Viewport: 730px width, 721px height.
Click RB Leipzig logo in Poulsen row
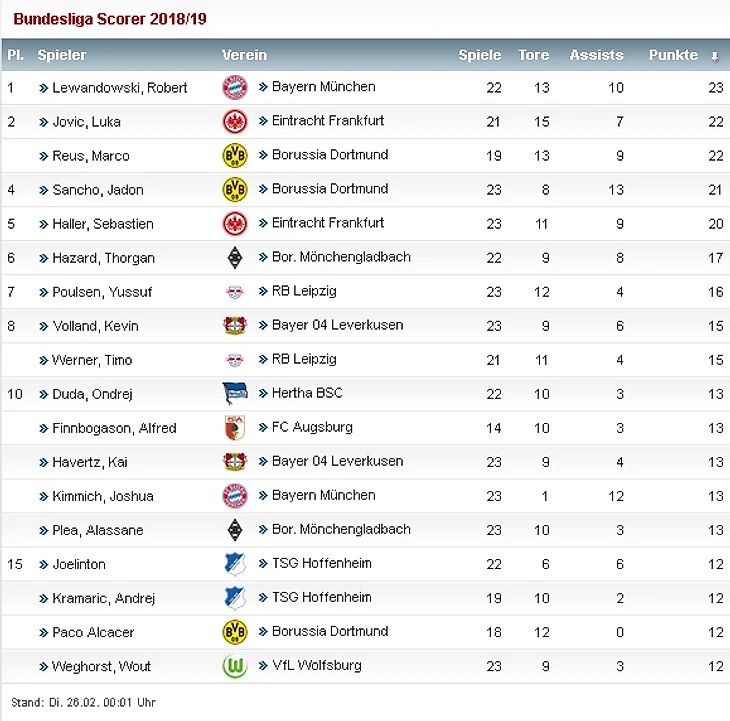point(234,291)
